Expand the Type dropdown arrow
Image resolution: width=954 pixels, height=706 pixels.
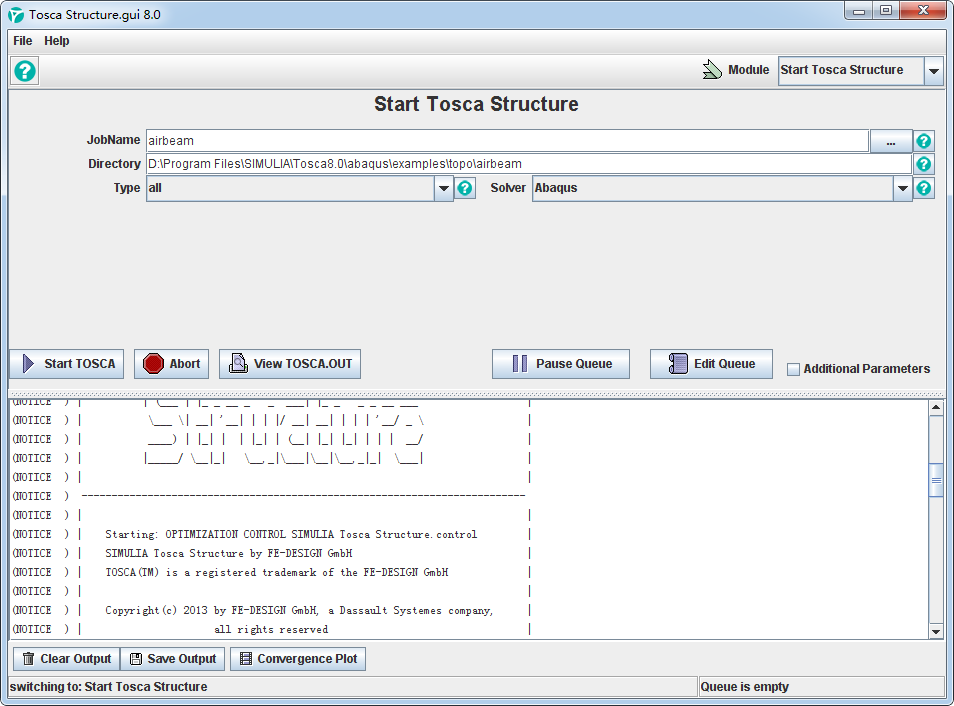pos(444,189)
